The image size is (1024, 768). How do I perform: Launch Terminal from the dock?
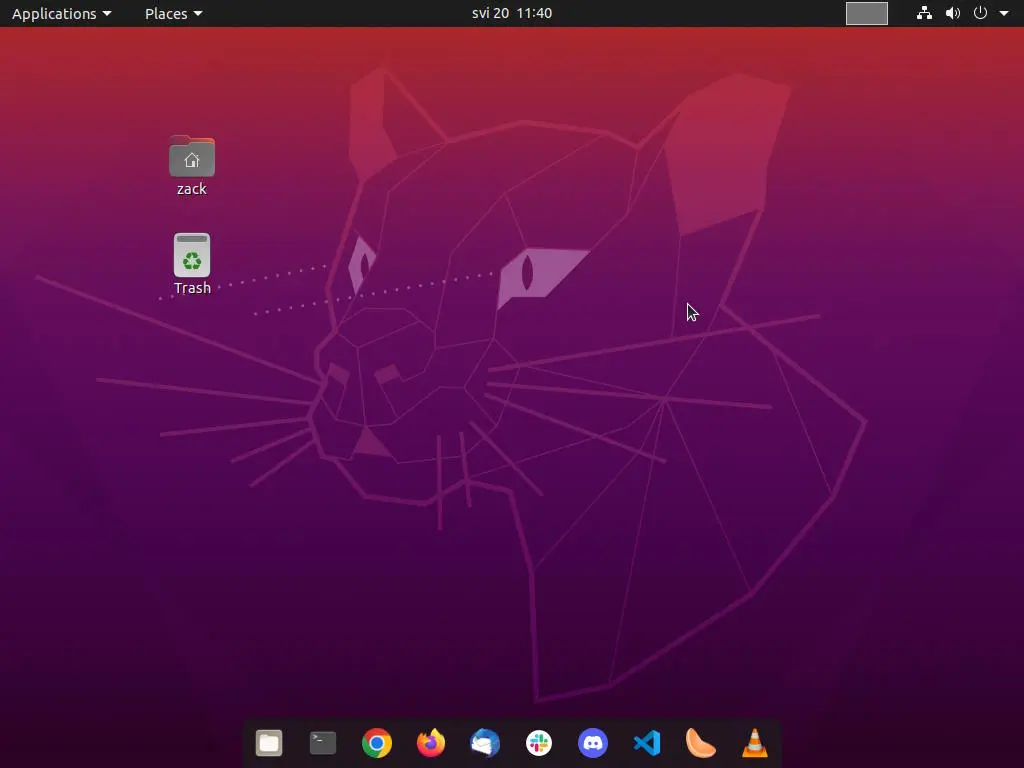(323, 743)
